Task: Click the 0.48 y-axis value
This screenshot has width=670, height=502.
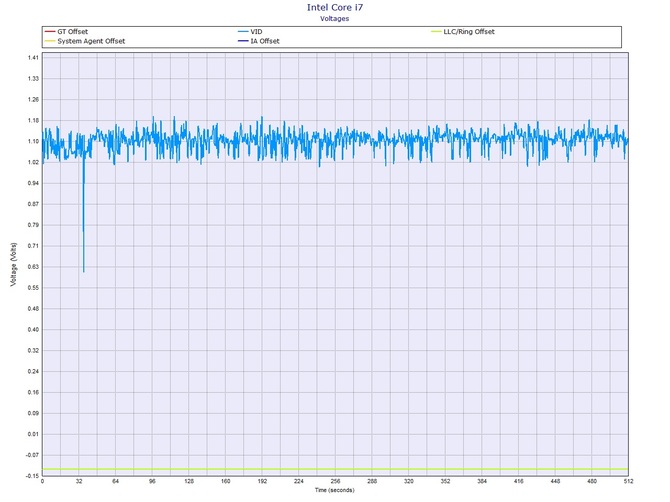Action: tap(33, 309)
